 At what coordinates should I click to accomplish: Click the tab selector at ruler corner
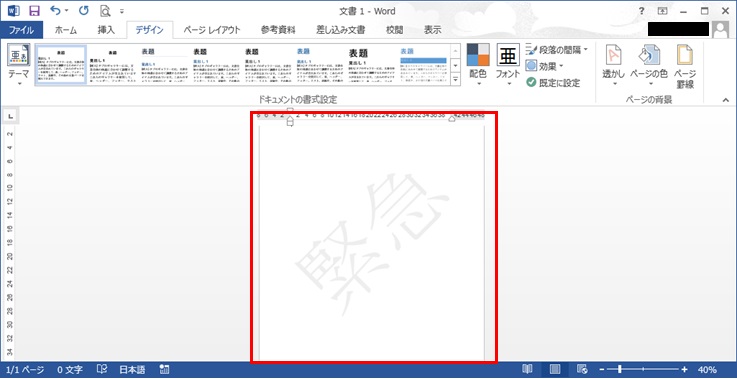click(x=10, y=116)
